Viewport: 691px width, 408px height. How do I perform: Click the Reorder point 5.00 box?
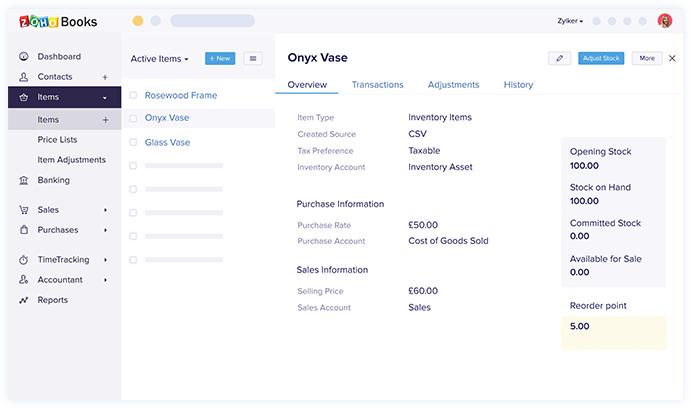(x=613, y=333)
